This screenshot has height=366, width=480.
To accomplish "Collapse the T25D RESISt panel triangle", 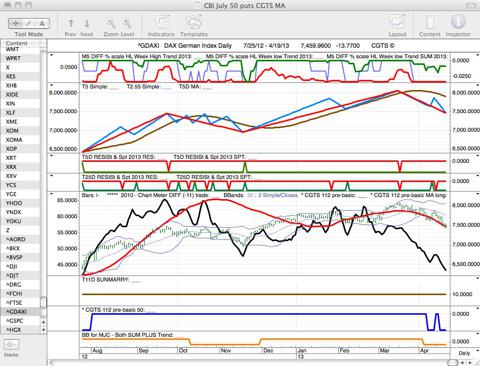I will click(51, 175).
